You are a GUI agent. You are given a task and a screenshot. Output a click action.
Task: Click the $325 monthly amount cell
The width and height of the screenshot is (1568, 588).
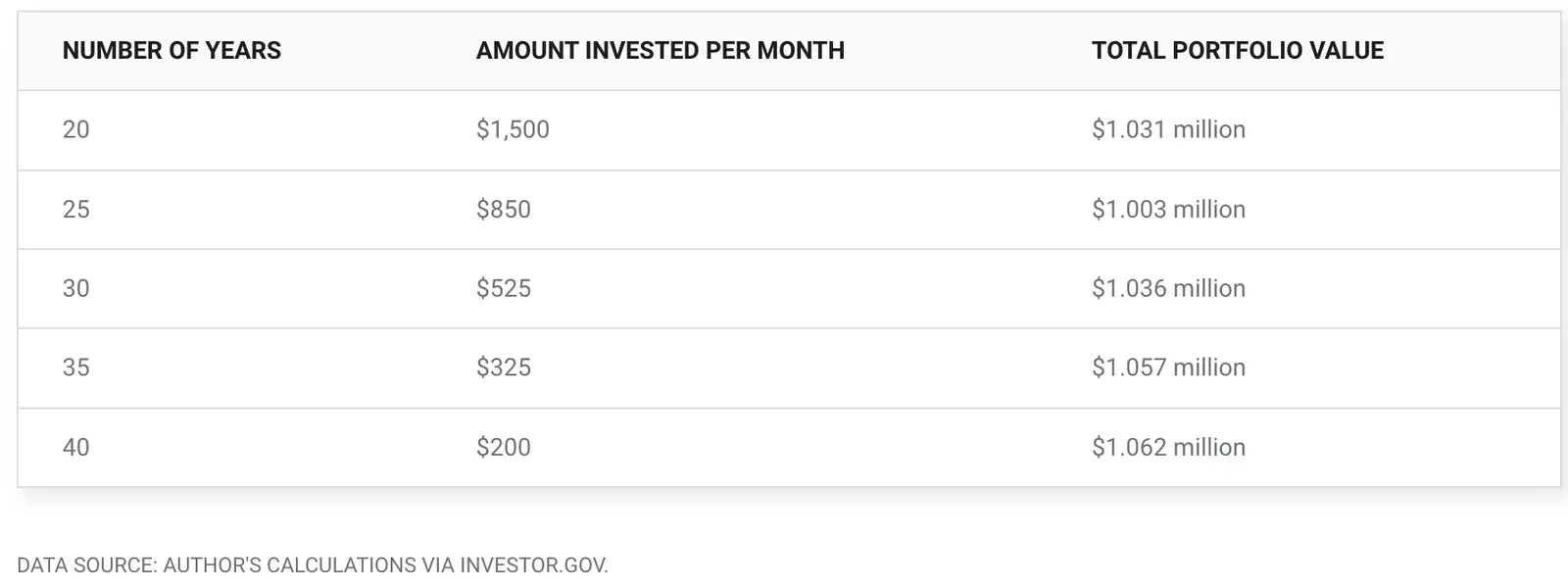click(x=504, y=367)
